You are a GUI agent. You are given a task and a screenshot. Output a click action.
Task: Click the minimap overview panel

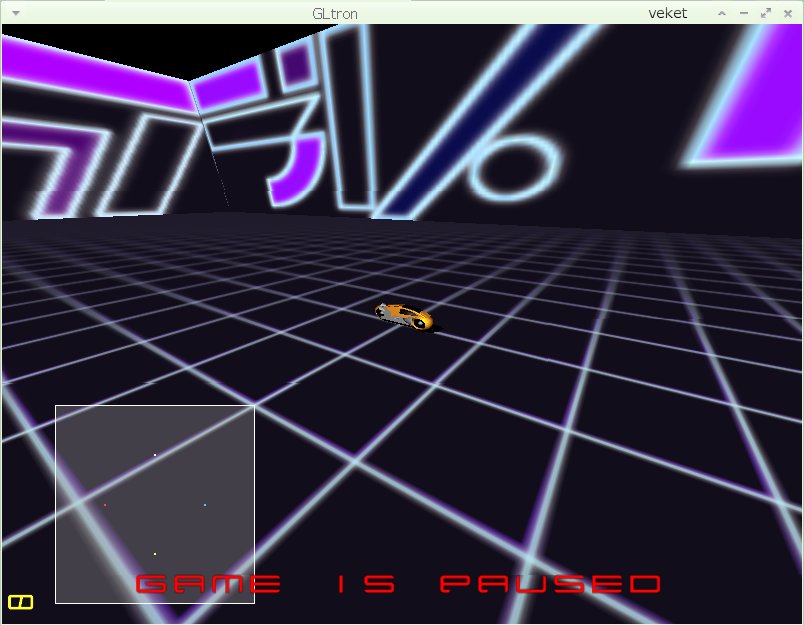(x=155, y=505)
